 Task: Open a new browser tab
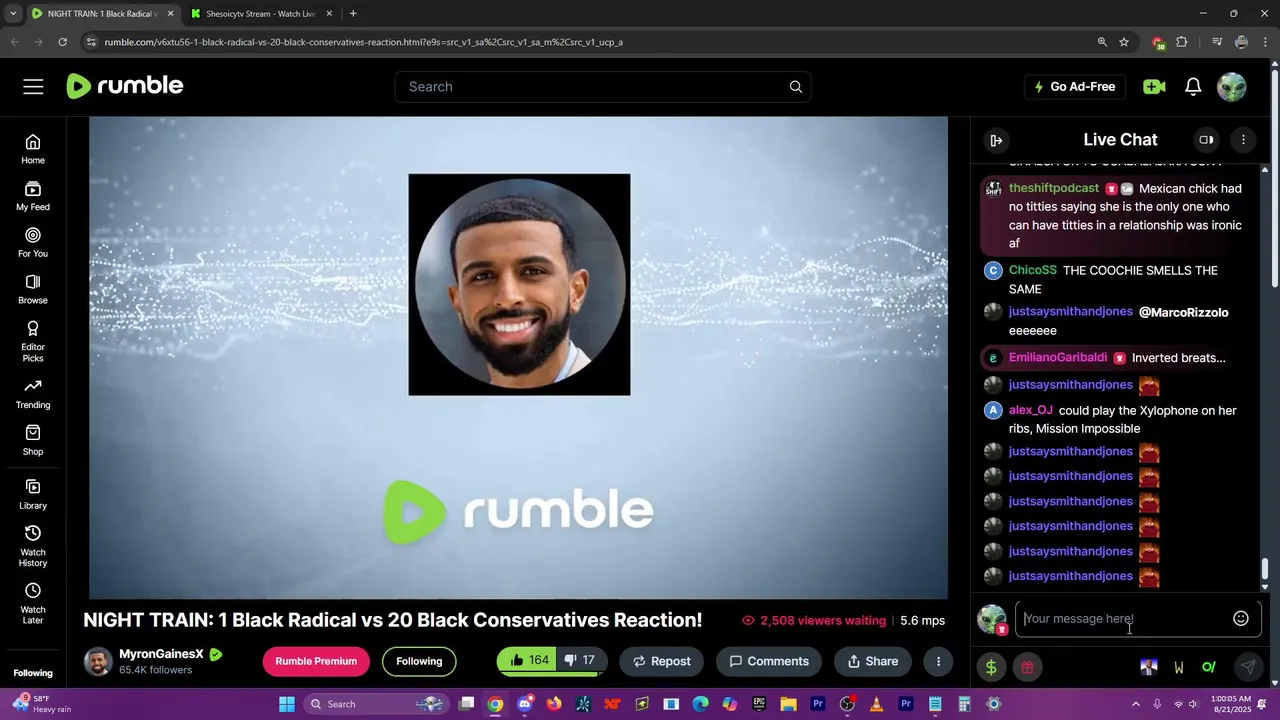353,14
